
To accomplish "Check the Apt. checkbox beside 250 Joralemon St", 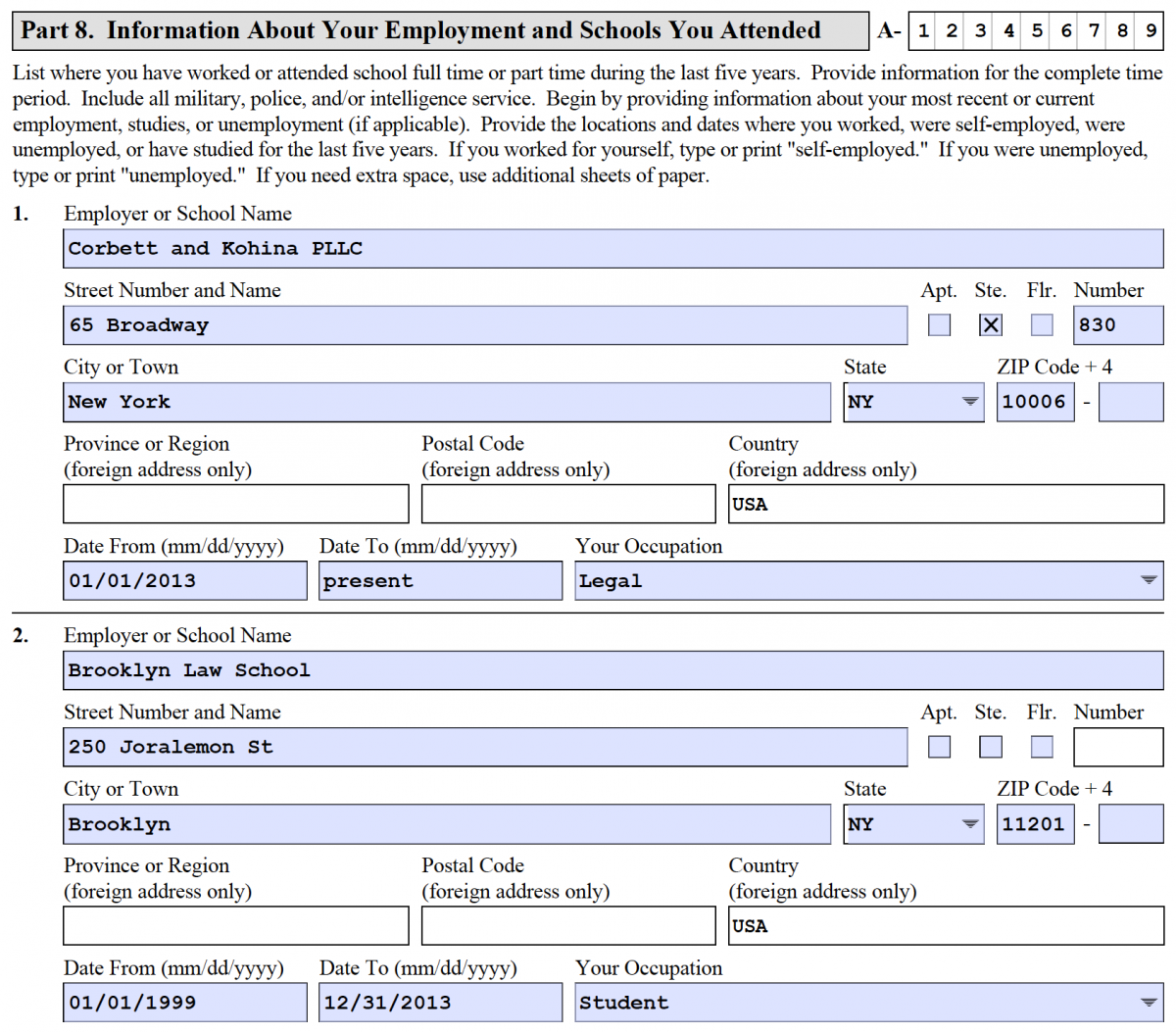I will pos(939,747).
